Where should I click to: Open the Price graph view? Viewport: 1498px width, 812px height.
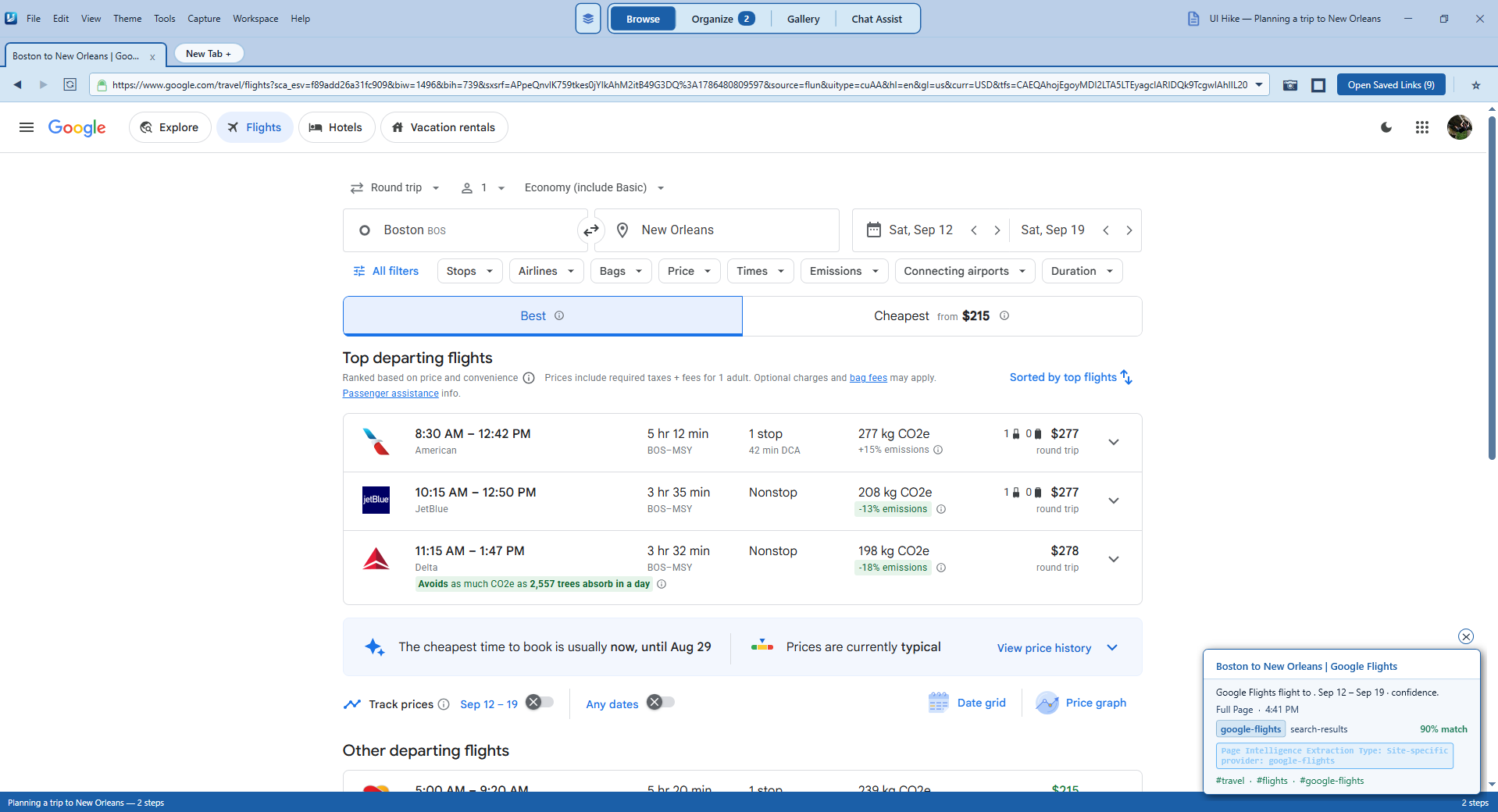(1081, 703)
